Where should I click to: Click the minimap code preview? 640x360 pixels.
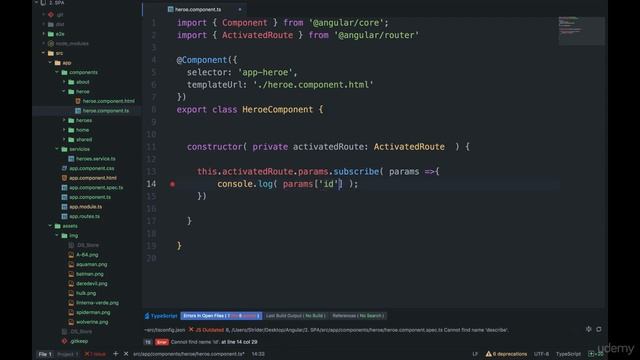coord(581,31)
